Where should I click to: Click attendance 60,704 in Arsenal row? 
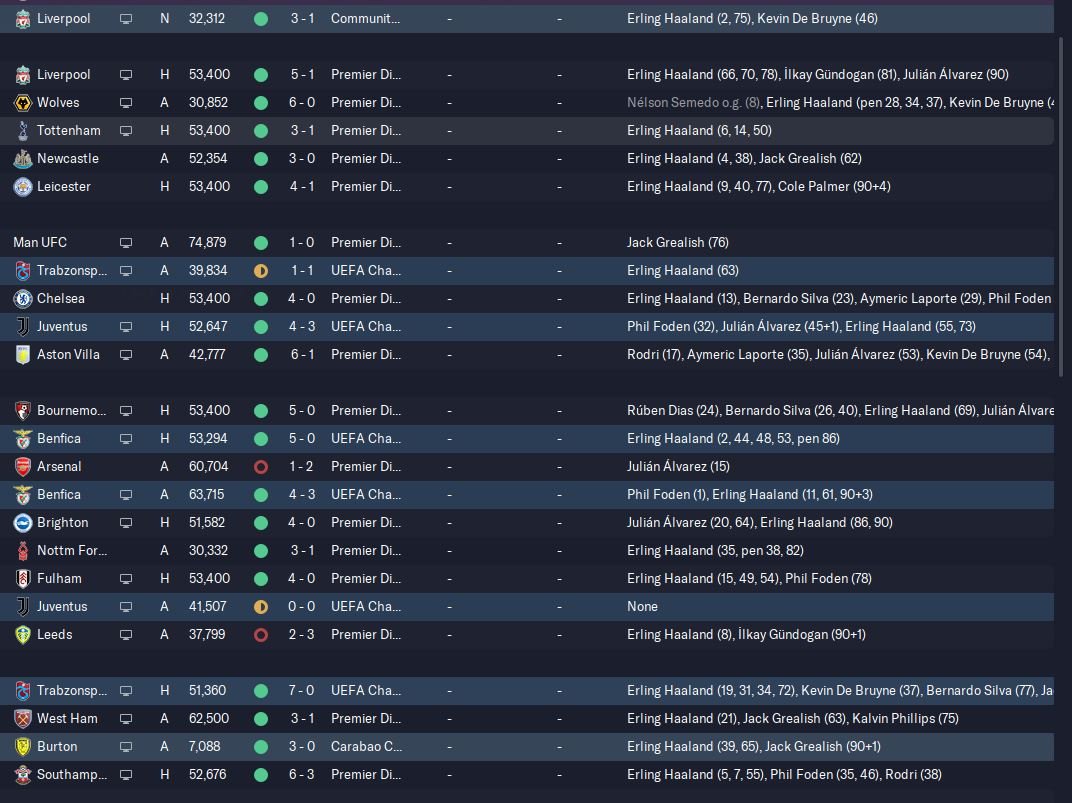(209, 467)
